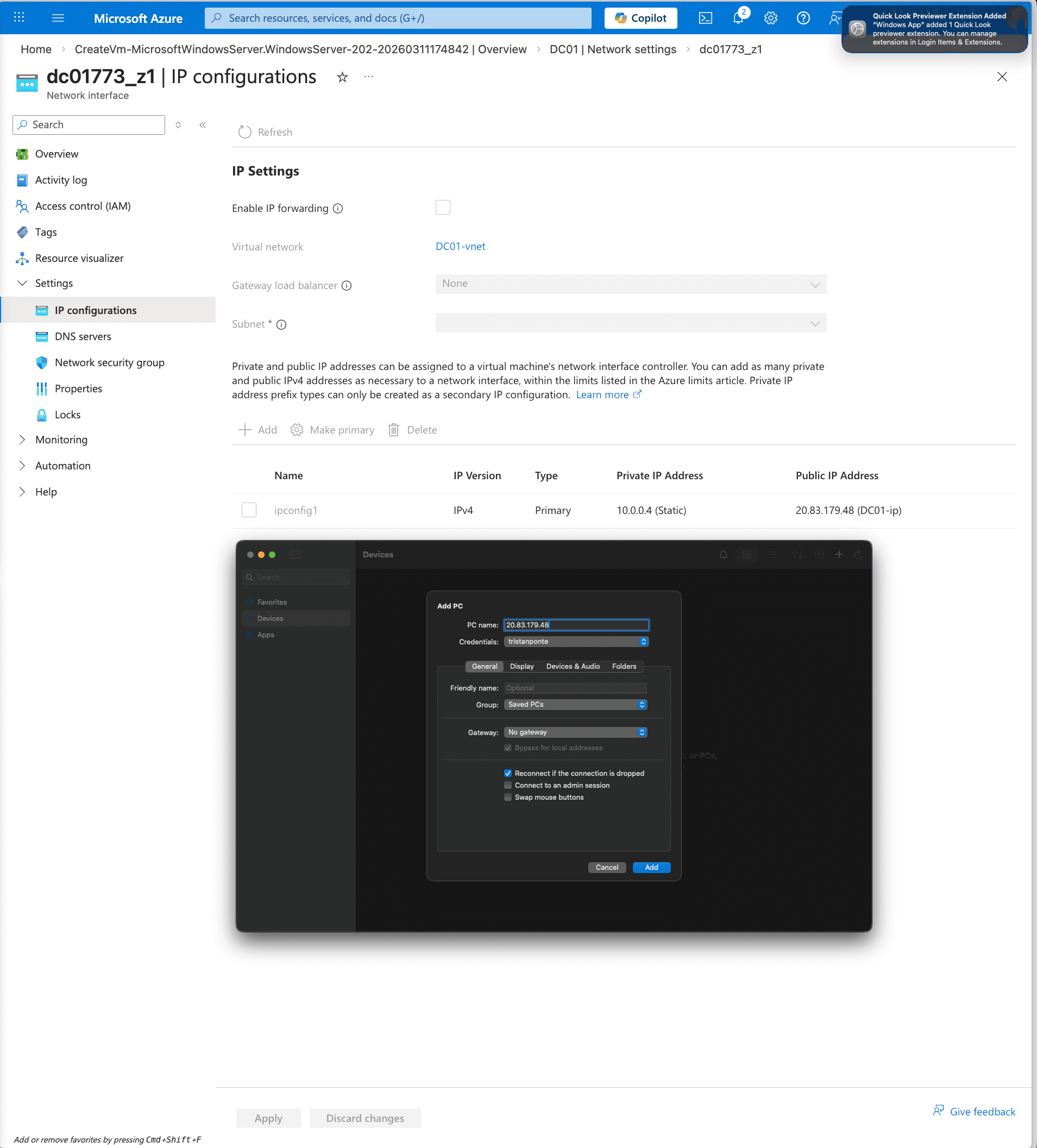1037x1148 pixels.
Task: Focus the Friendly name field
Action: [575, 688]
